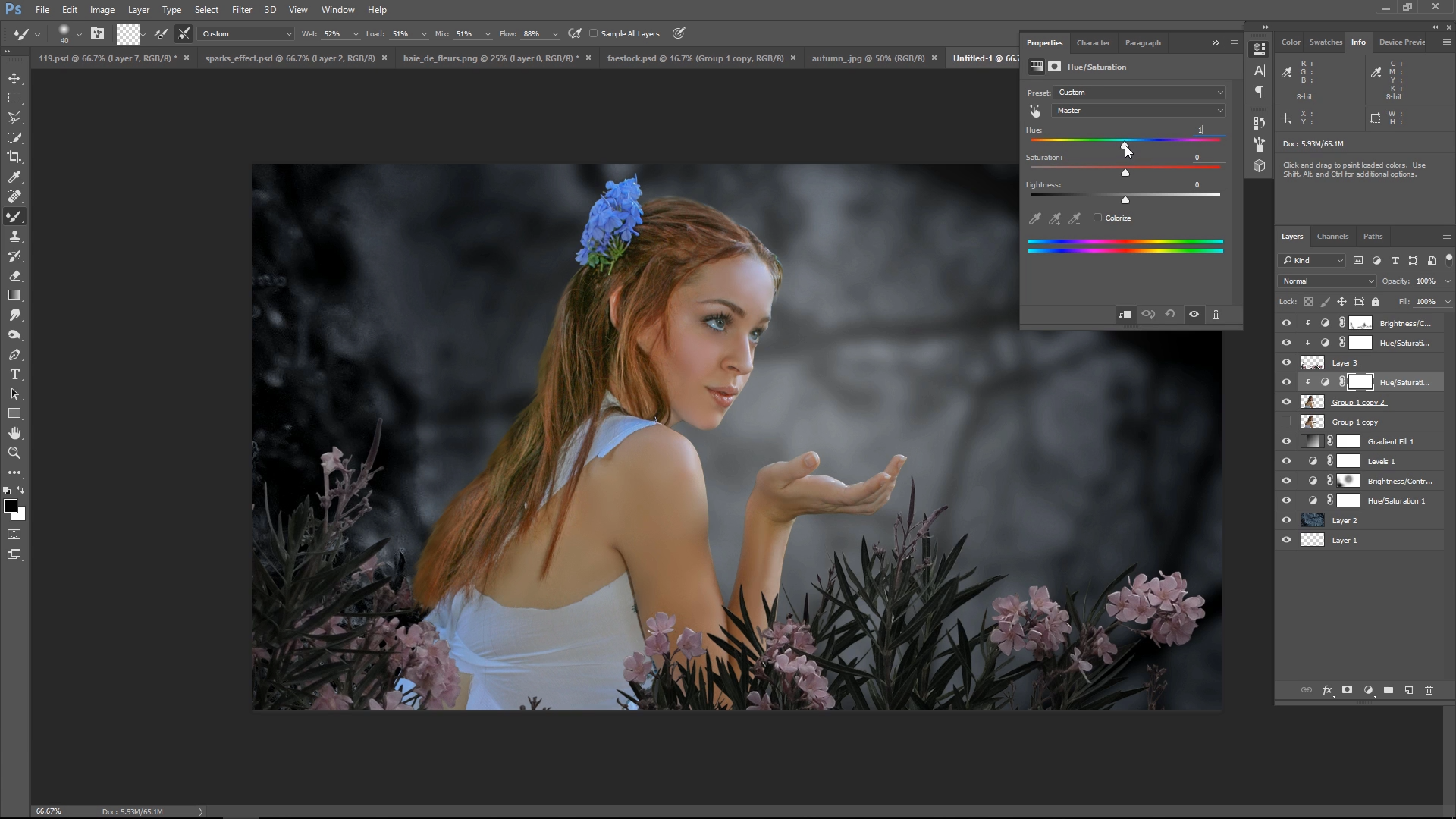
Task: Open the Layer menu
Action: 138,10
